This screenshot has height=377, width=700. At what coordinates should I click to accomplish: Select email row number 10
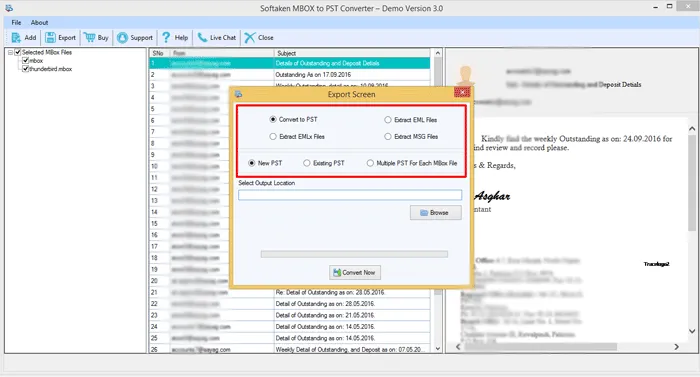click(x=190, y=166)
